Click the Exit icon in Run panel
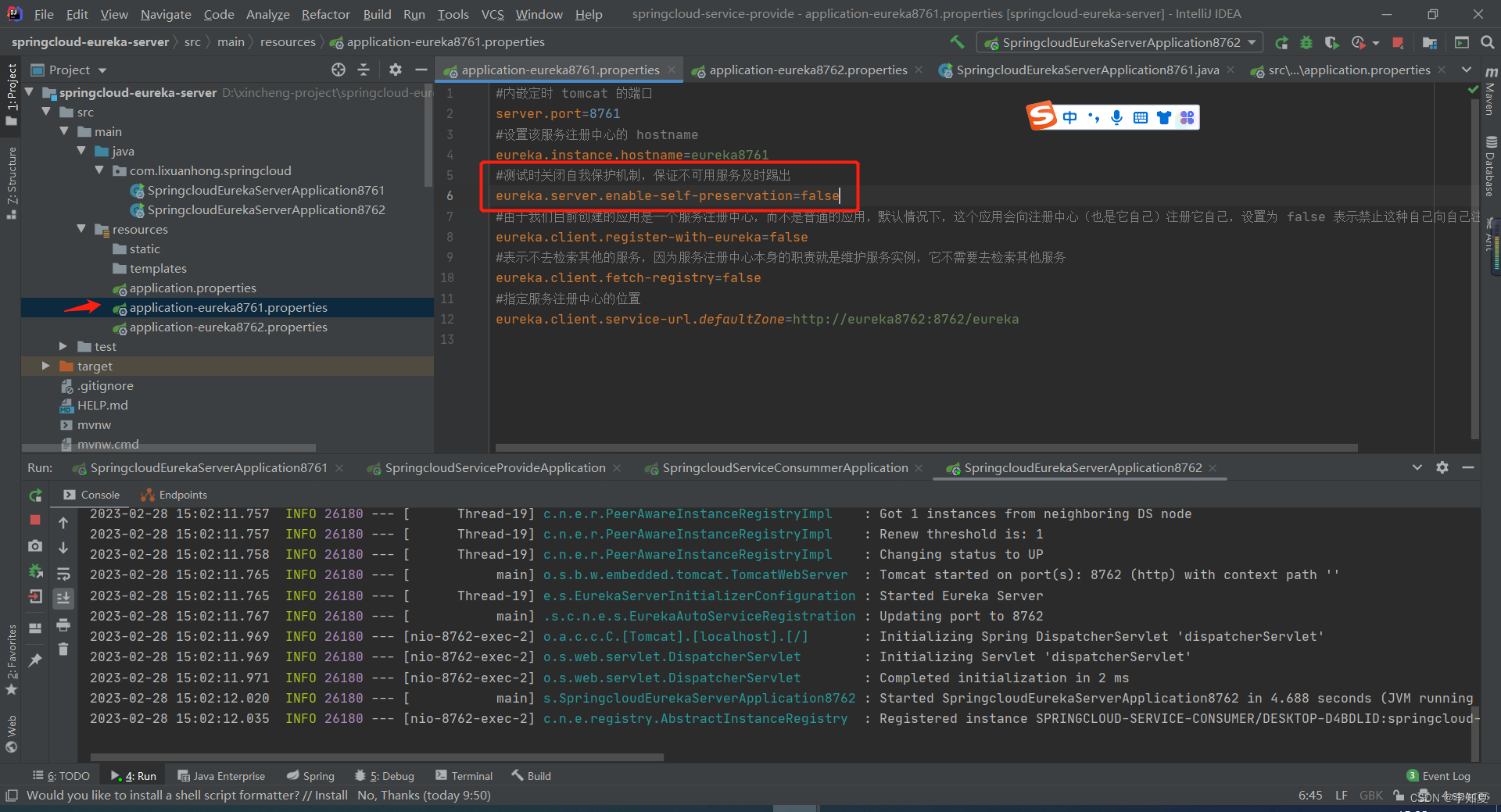1501x812 pixels. tap(35, 597)
